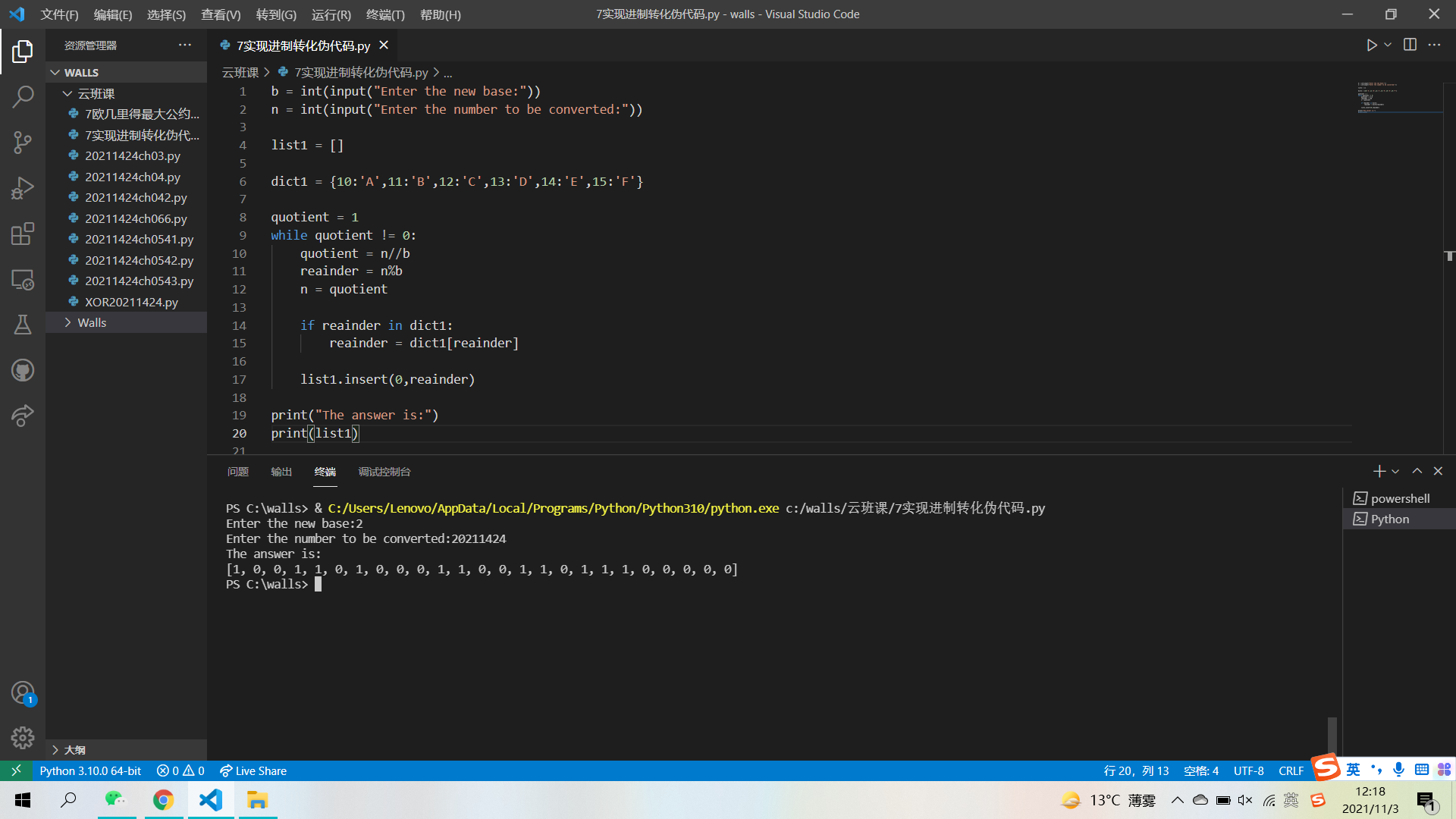Viewport: 1456px width, 819px height.
Task: Open the Manage gear settings
Action: pyautogui.click(x=23, y=737)
